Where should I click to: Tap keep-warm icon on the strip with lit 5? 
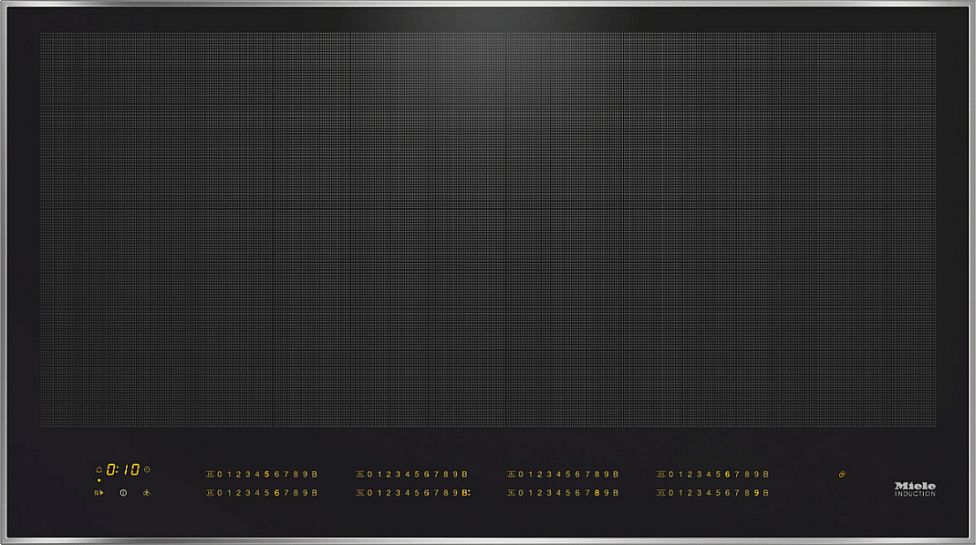pos(211,474)
